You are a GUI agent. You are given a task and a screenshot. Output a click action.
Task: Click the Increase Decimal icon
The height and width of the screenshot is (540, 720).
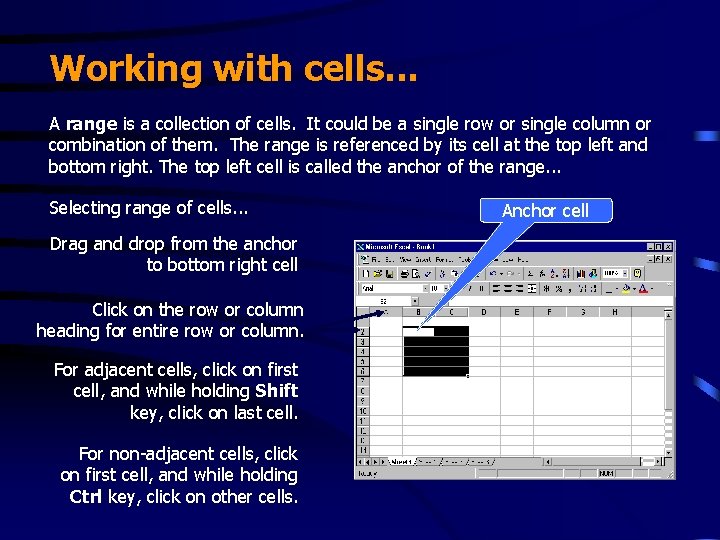tap(581, 288)
